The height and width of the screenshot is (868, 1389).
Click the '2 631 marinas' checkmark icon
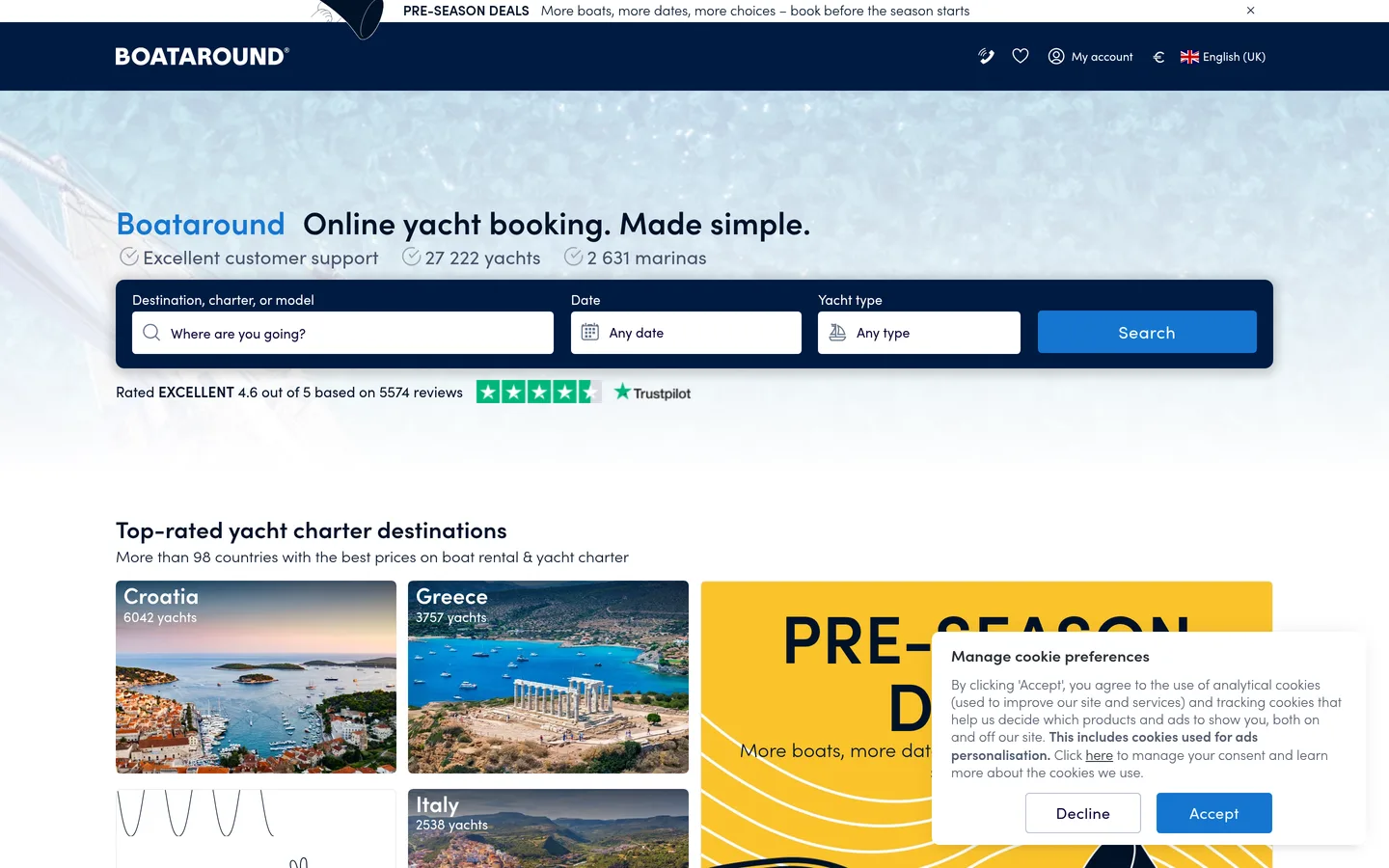(x=573, y=257)
